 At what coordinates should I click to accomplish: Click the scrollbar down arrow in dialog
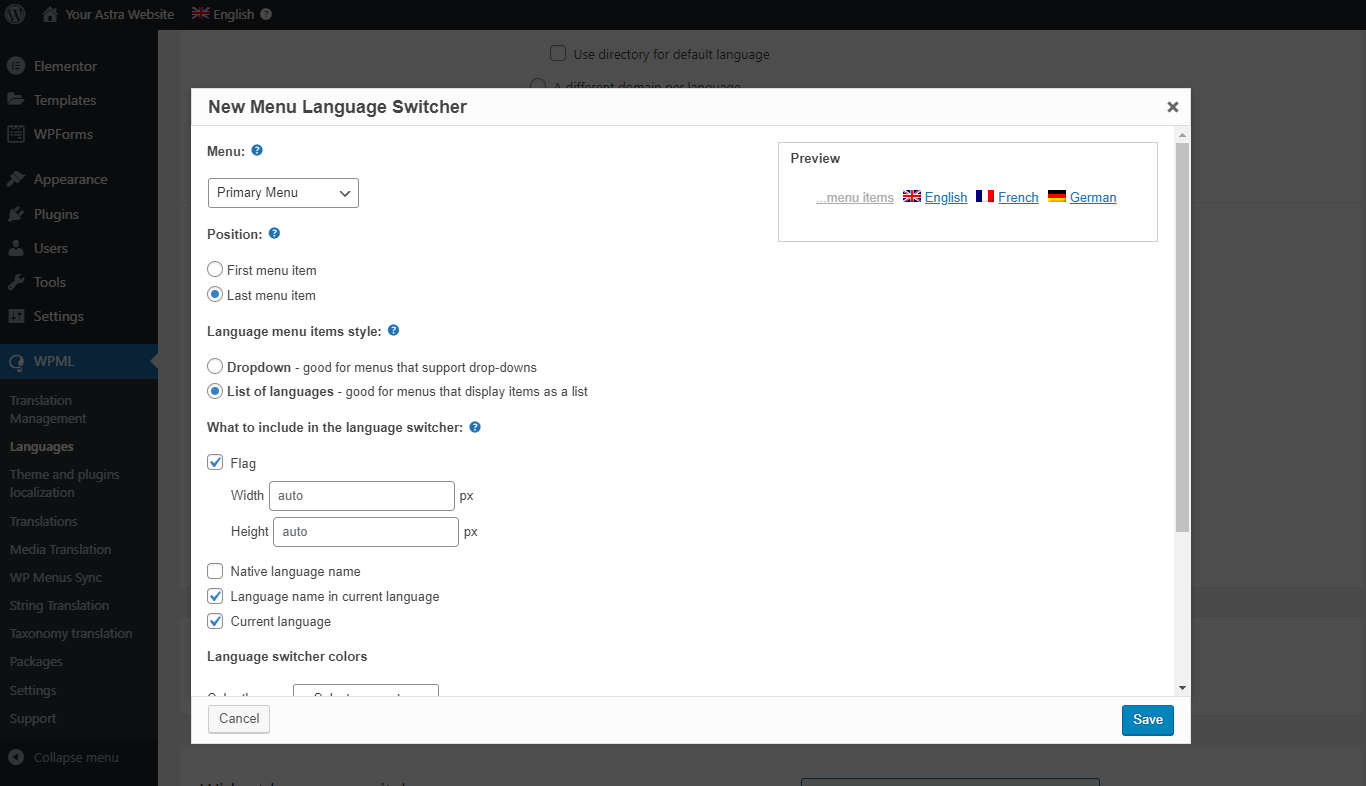(1182, 688)
